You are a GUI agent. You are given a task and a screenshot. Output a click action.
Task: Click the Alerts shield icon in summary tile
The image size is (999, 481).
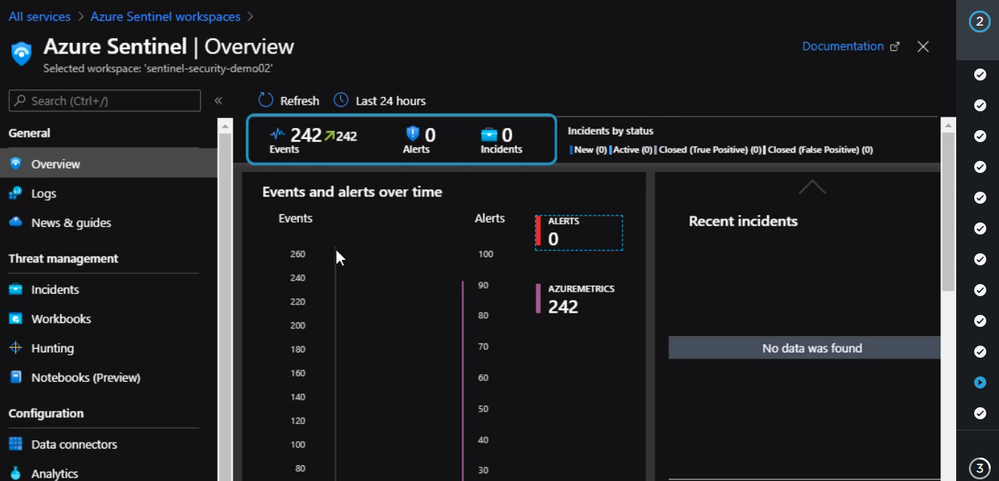[x=413, y=134]
